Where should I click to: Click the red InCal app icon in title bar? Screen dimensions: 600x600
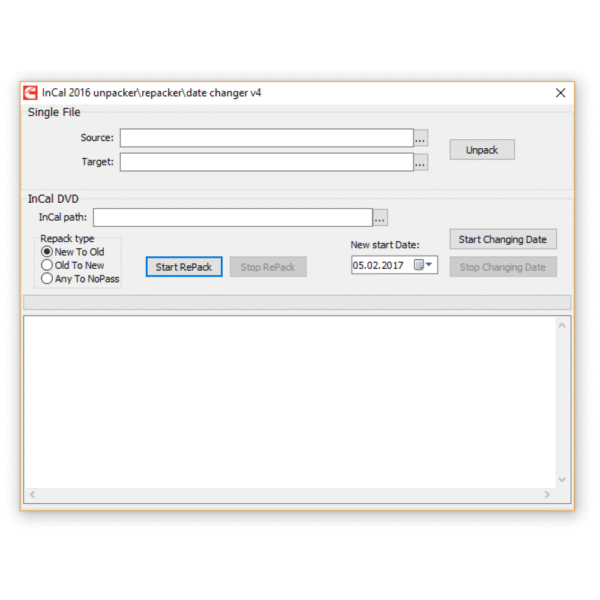tap(30, 93)
